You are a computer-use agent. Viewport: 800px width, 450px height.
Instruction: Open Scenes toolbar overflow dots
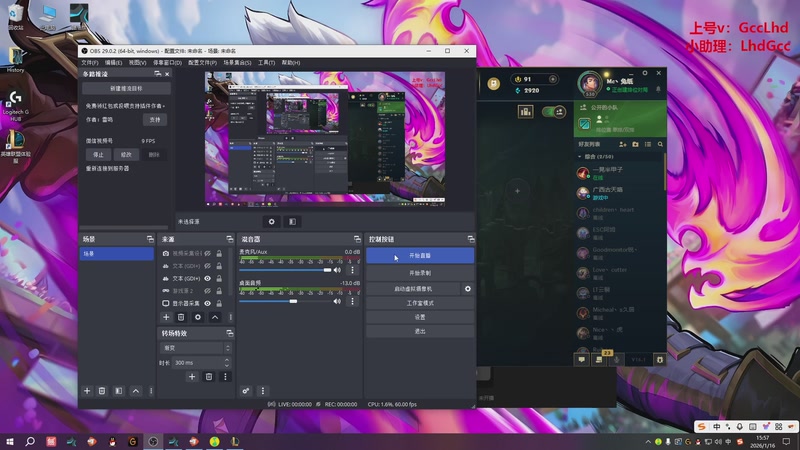[151, 391]
